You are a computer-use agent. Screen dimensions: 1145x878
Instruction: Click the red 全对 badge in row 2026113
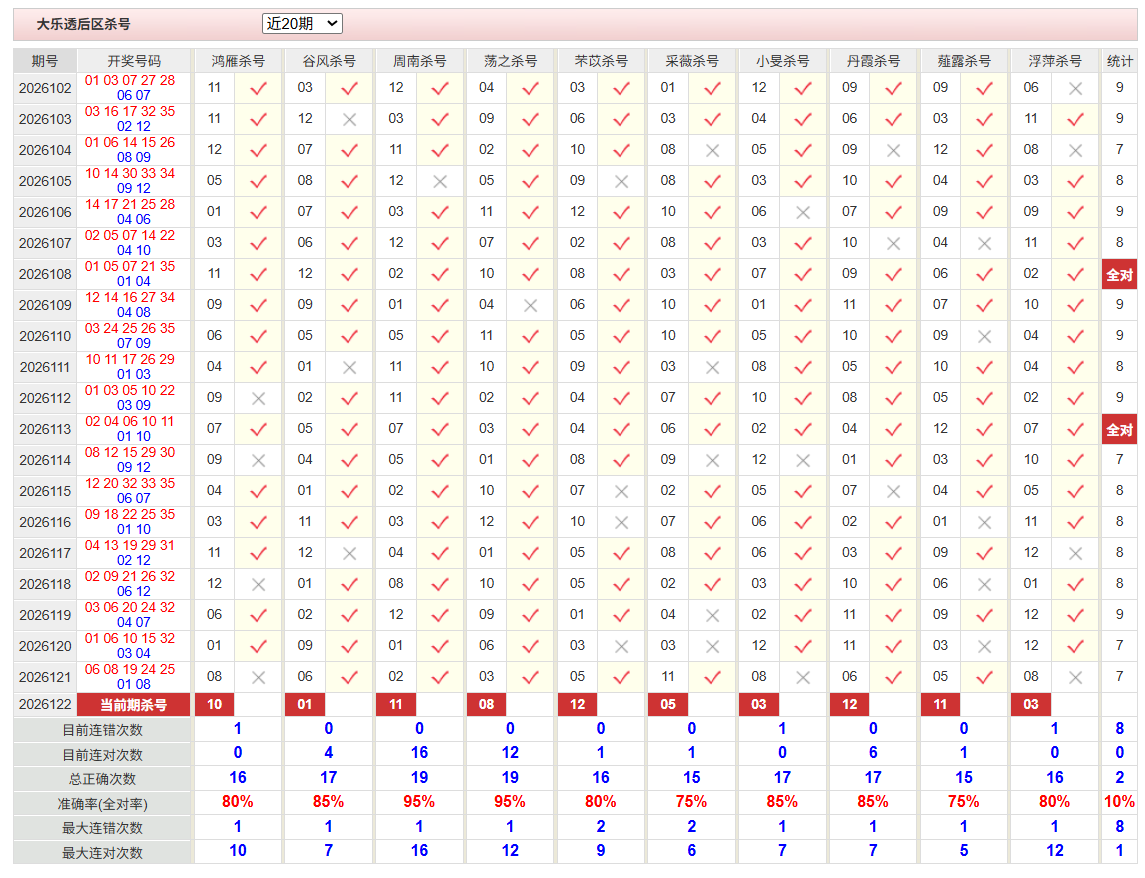coord(1119,430)
